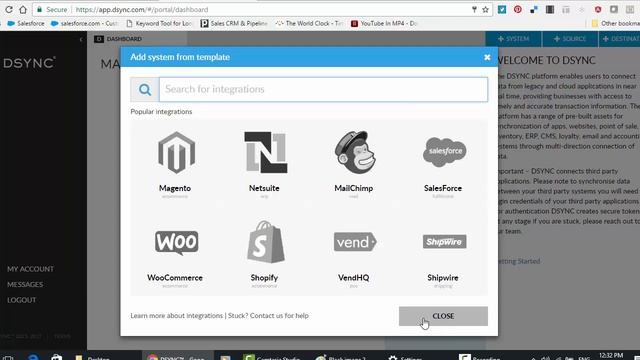Switch to the DASHBOARD tab
640x360 pixels.
click(x=118, y=39)
